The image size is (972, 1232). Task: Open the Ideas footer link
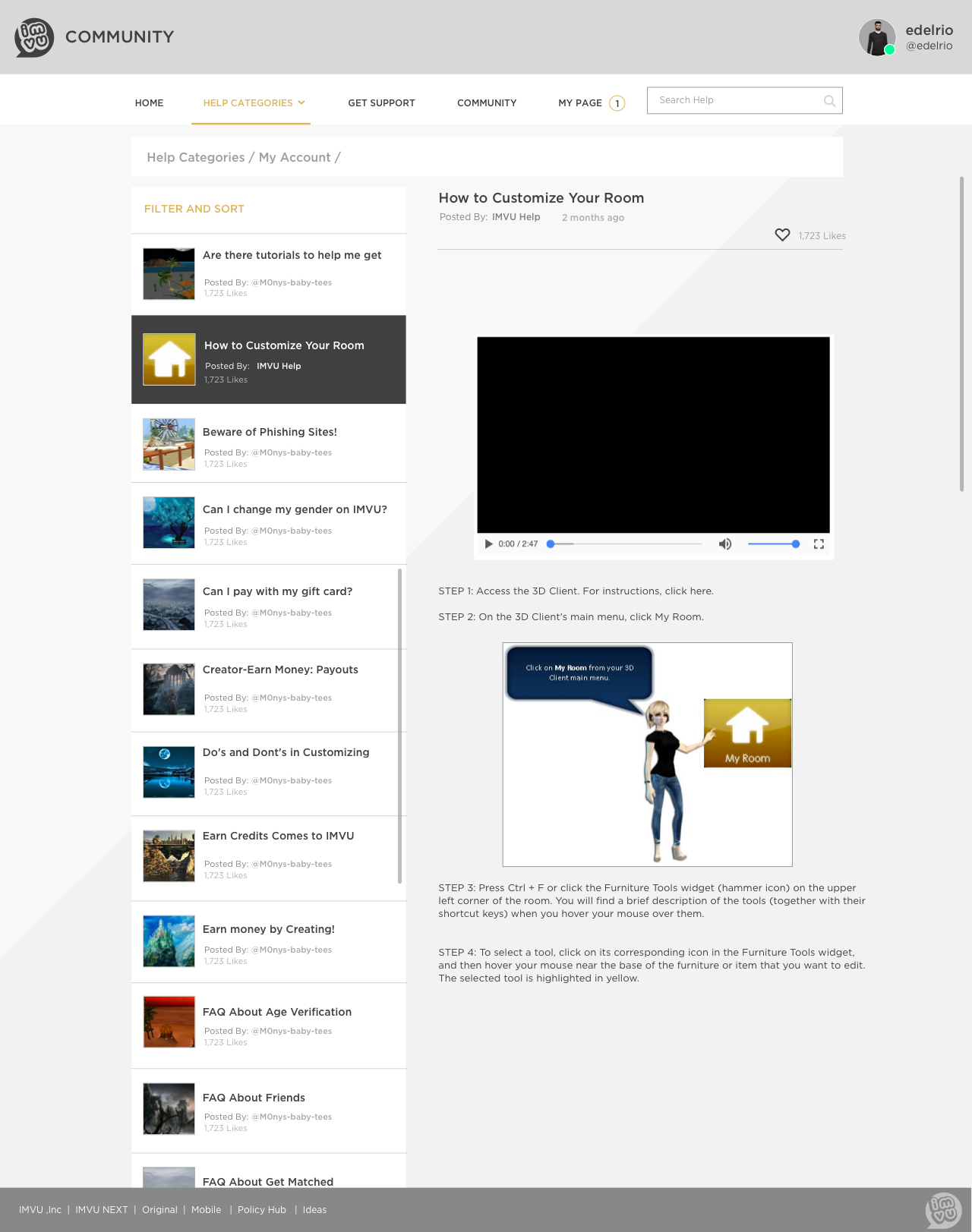coord(314,1210)
